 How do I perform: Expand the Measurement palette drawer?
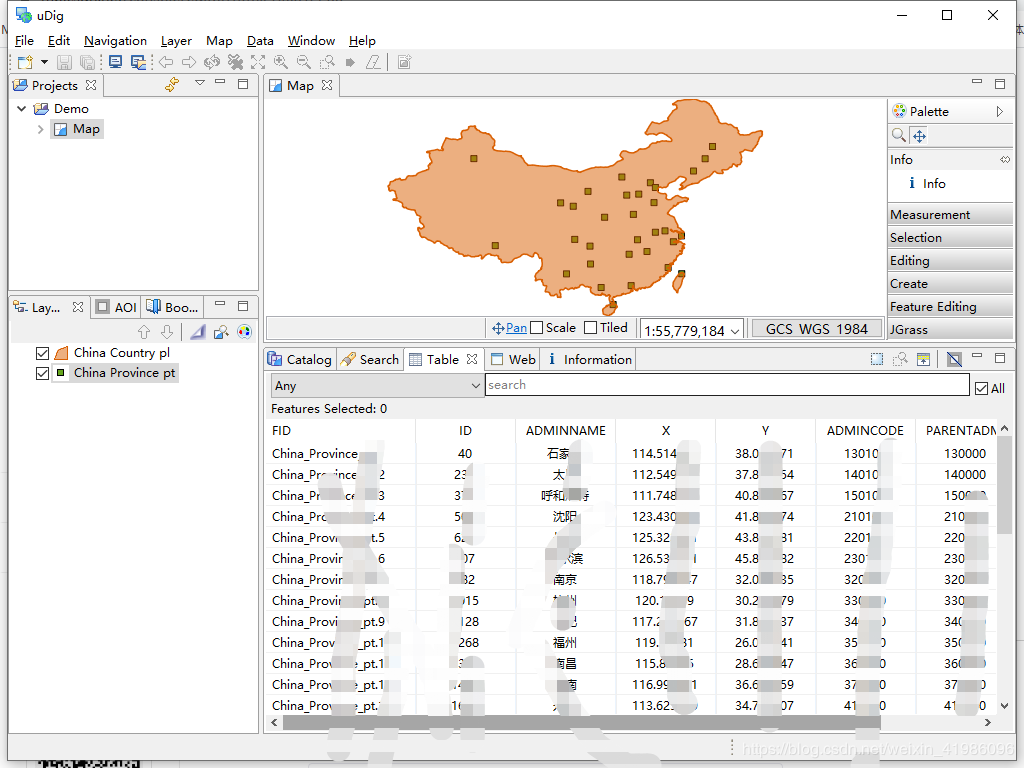pyautogui.click(x=950, y=215)
